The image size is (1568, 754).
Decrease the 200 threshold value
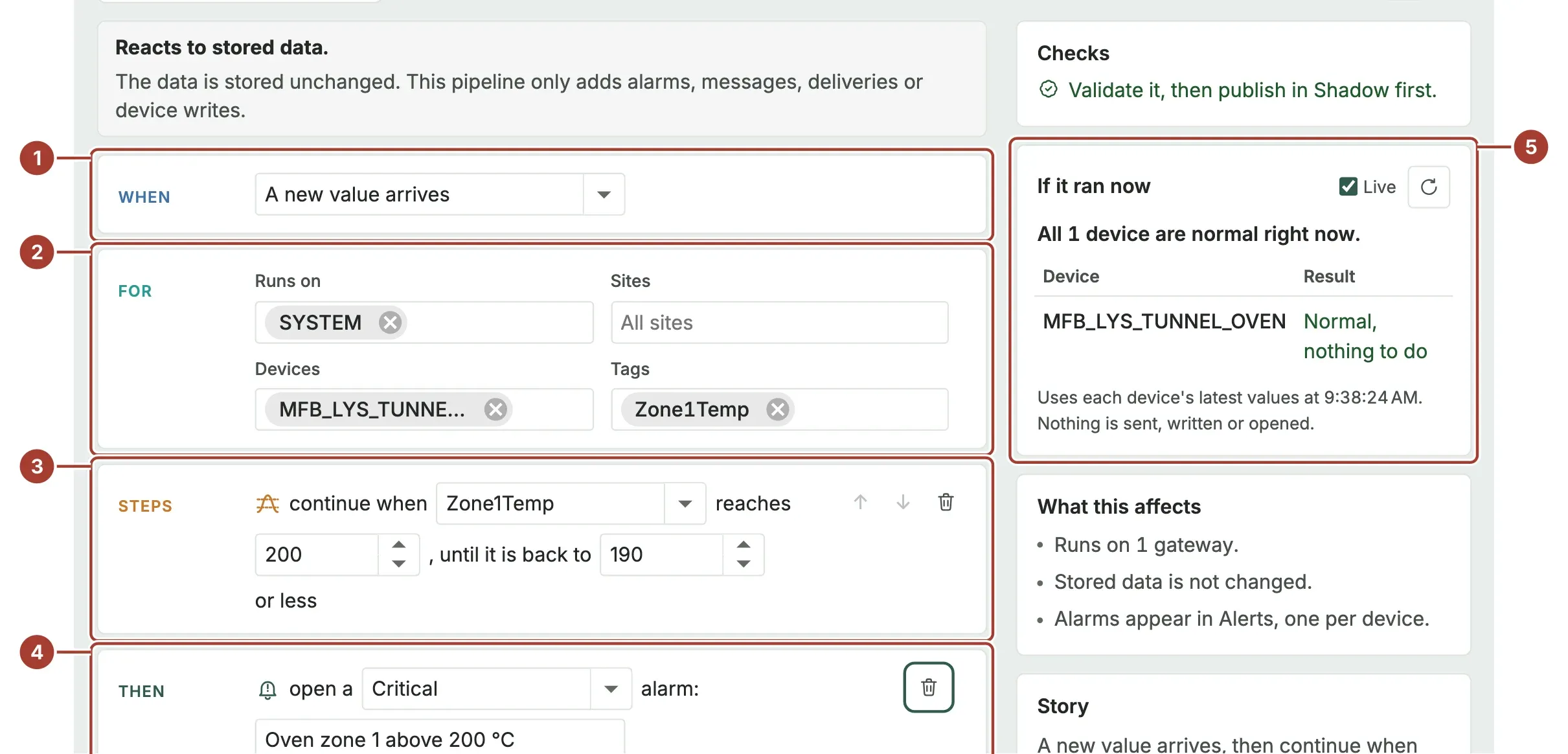pyautogui.click(x=399, y=564)
